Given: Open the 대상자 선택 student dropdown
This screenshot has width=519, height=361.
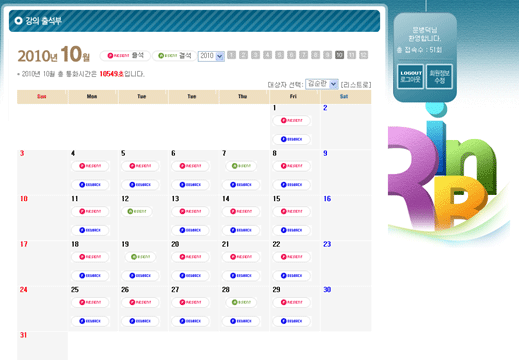Looking at the screenshot, I should (x=322, y=84).
